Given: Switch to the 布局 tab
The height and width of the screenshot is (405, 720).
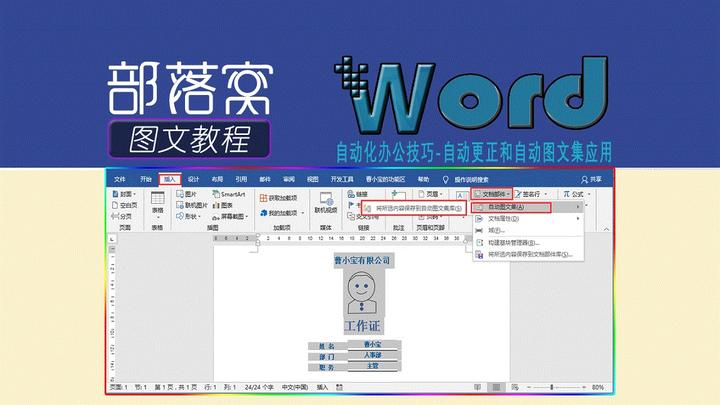Looking at the screenshot, I should pos(217,179).
